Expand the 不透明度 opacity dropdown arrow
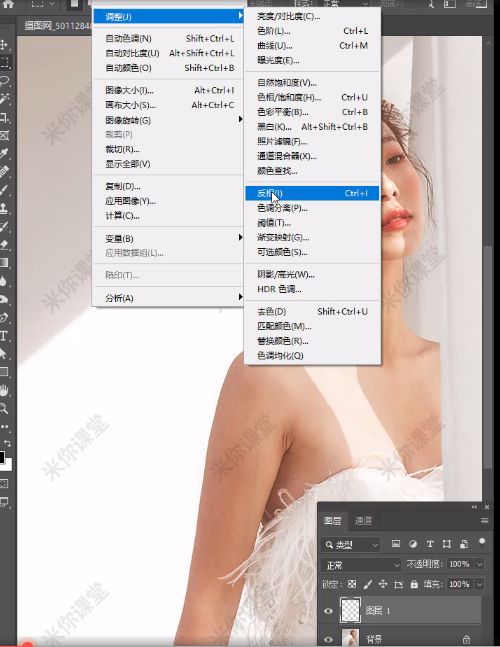Image resolution: width=500 pixels, height=647 pixels. (x=479, y=564)
